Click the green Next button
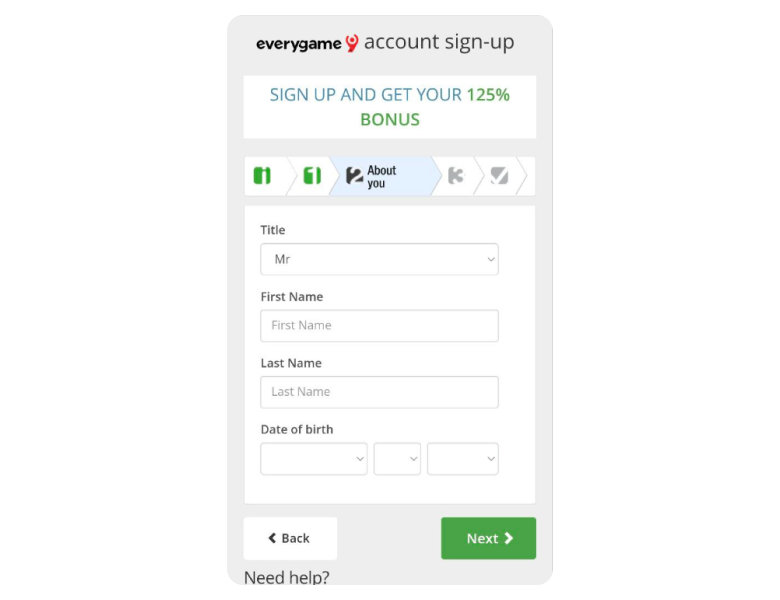Viewport: 780px width, 600px height. pyautogui.click(x=488, y=538)
